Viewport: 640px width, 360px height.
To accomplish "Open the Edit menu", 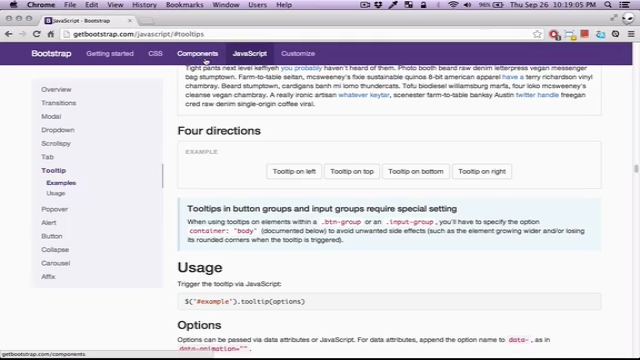I will (x=91, y=5).
